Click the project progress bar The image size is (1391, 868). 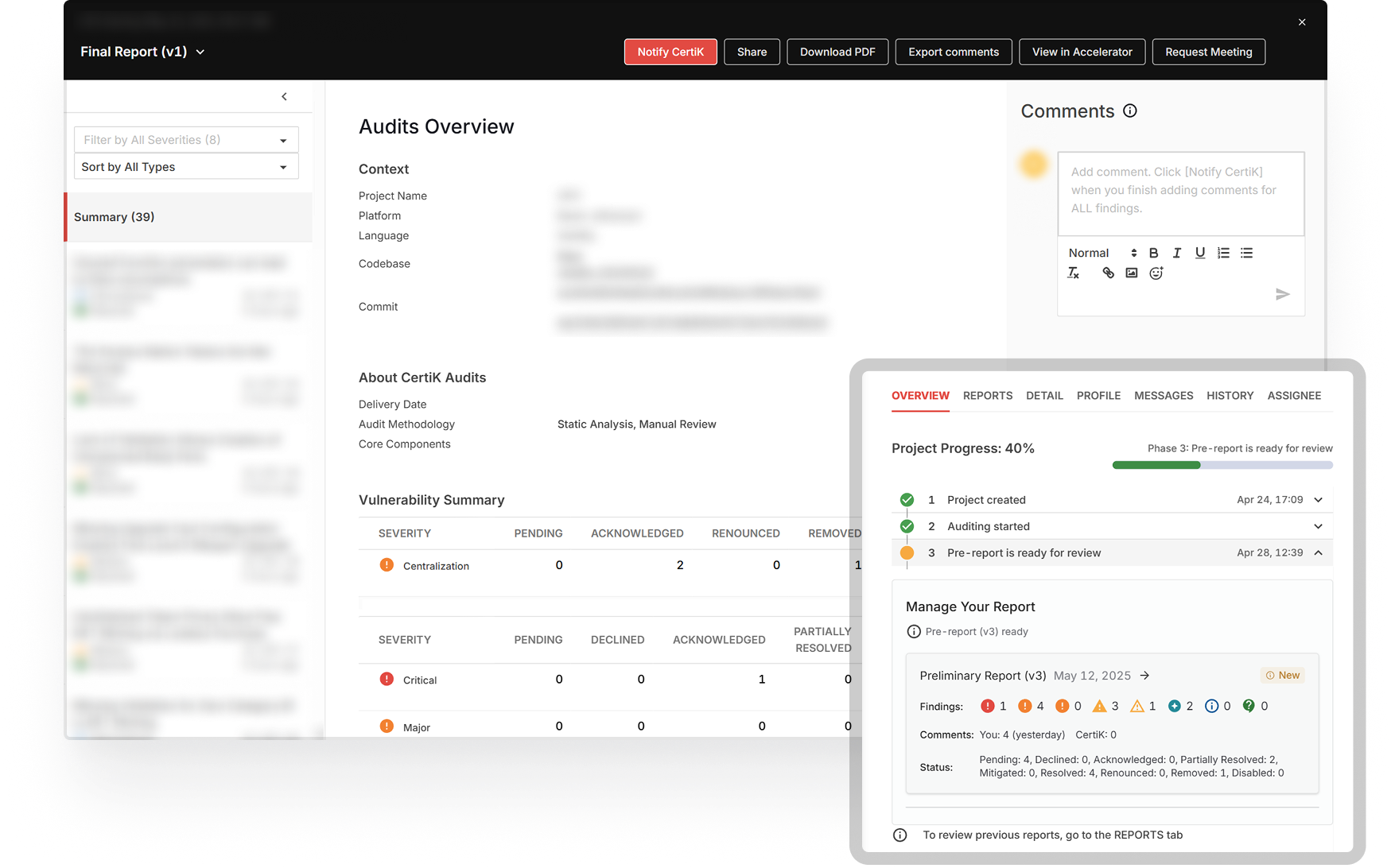pos(1222,465)
